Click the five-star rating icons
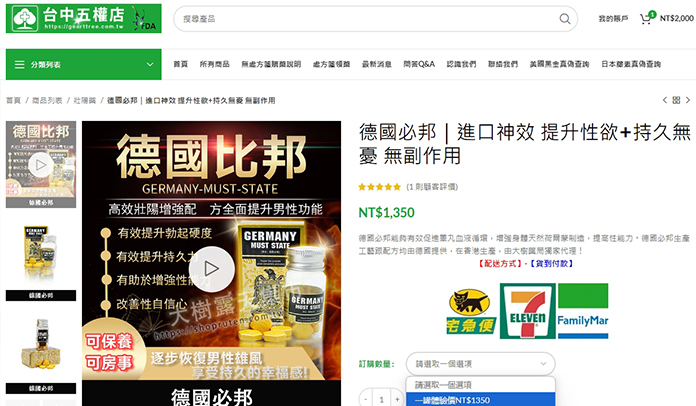 (380, 187)
